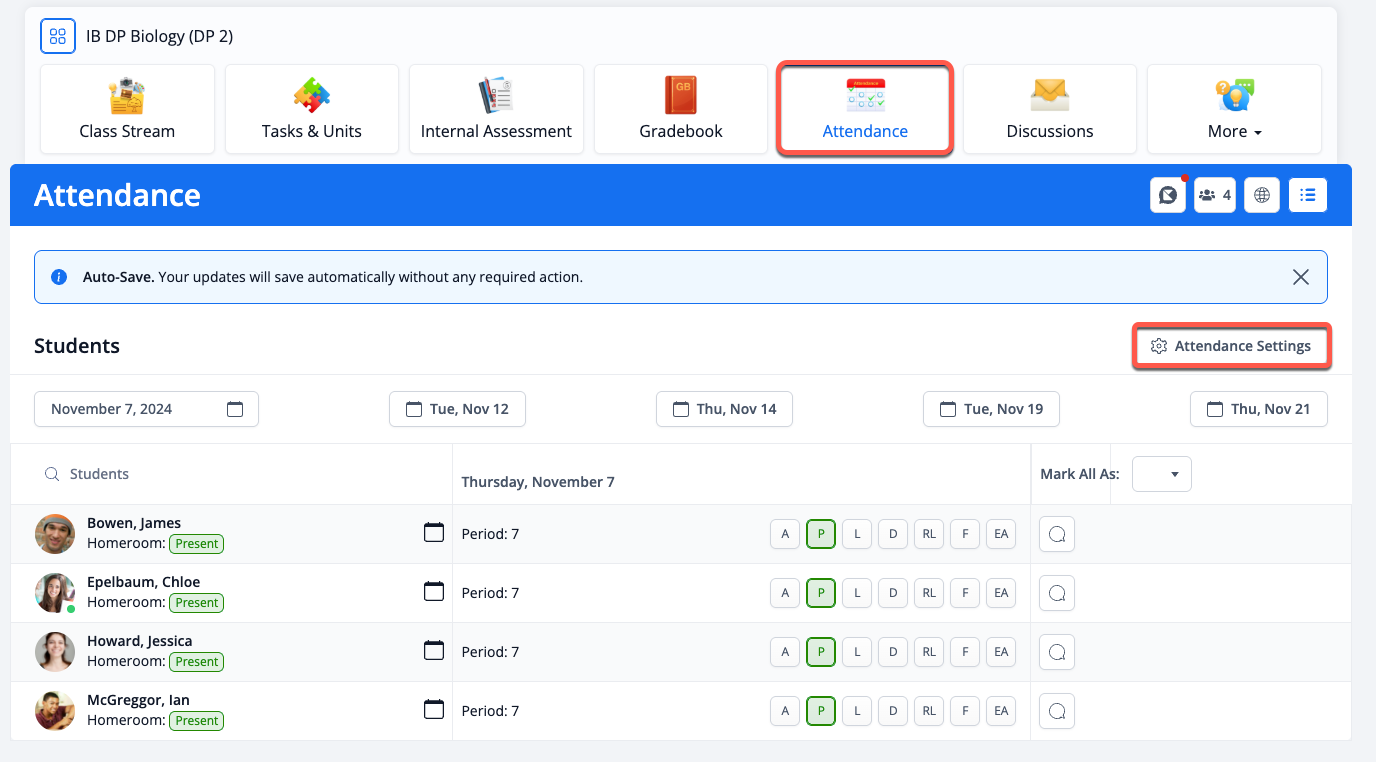Click the class grid icon beside IB DP Biology

58,37
